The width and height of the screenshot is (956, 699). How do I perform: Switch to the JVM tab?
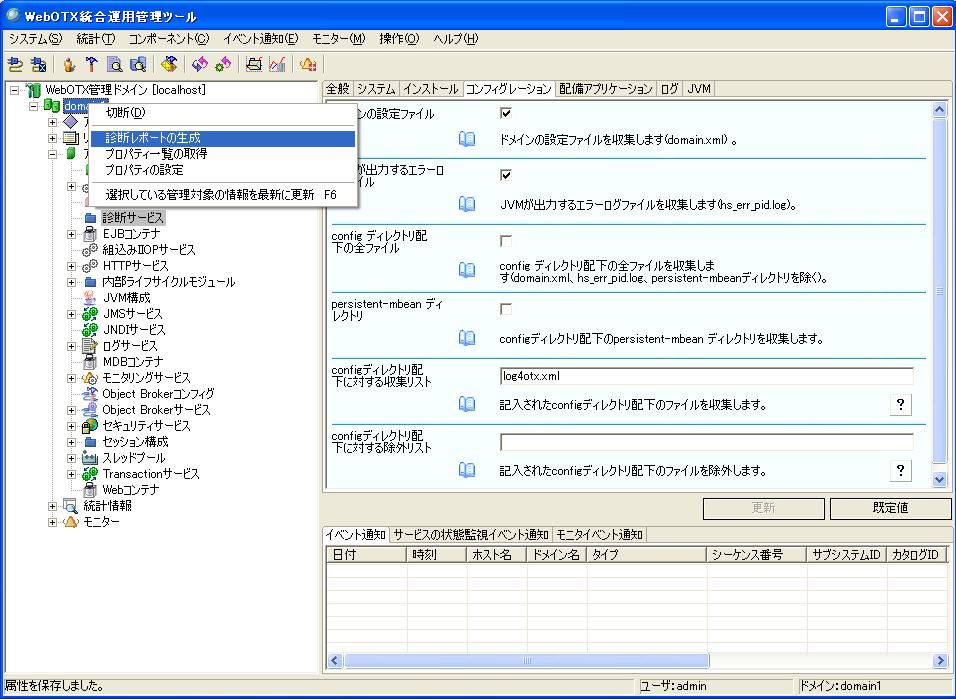(699, 89)
